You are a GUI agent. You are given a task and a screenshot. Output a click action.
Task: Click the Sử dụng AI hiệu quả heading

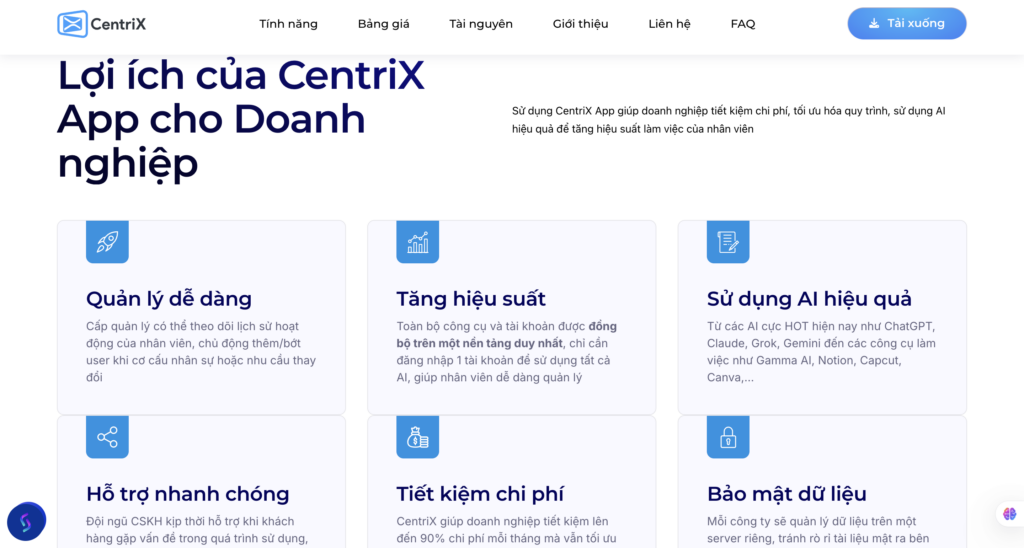coord(809,299)
